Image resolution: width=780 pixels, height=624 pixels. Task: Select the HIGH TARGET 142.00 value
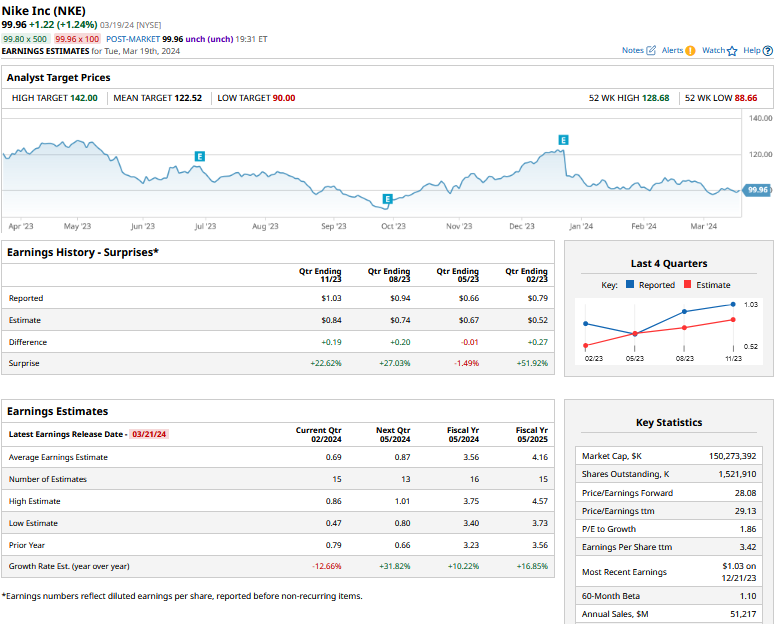pyautogui.click(x=83, y=98)
